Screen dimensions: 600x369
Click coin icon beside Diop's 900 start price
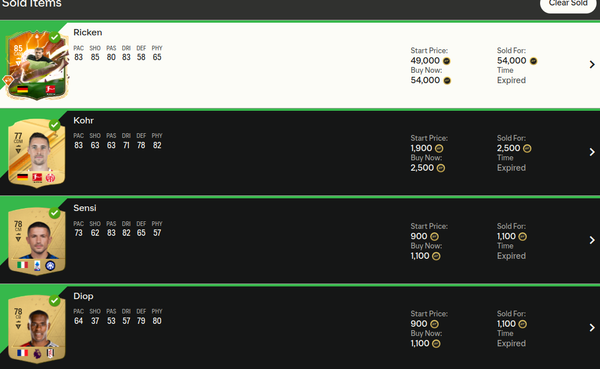click(x=434, y=324)
